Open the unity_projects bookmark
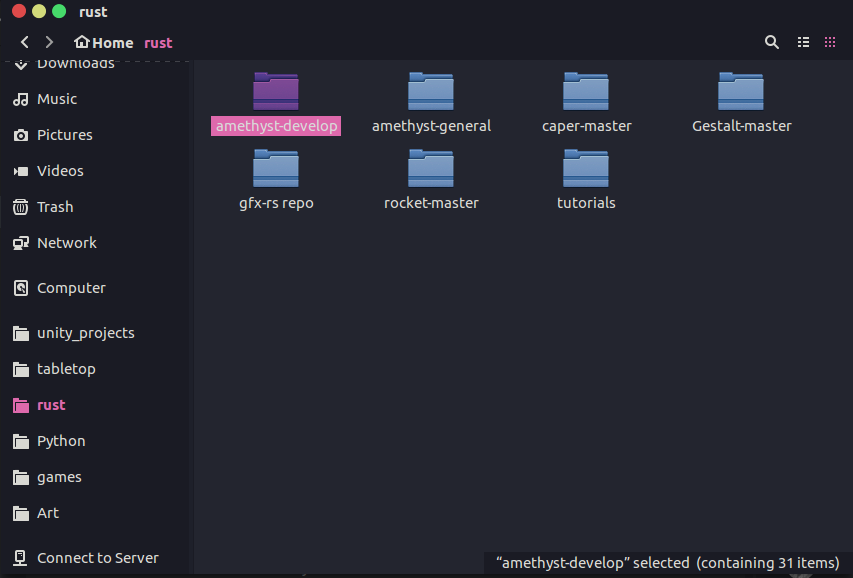 (85, 333)
